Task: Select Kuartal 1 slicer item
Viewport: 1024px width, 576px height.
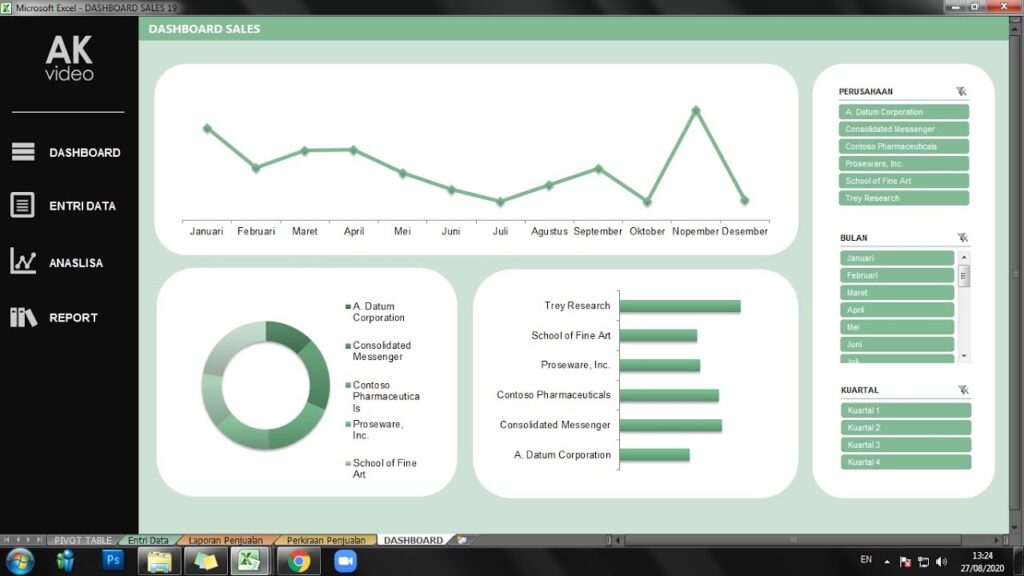Action: [x=905, y=410]
